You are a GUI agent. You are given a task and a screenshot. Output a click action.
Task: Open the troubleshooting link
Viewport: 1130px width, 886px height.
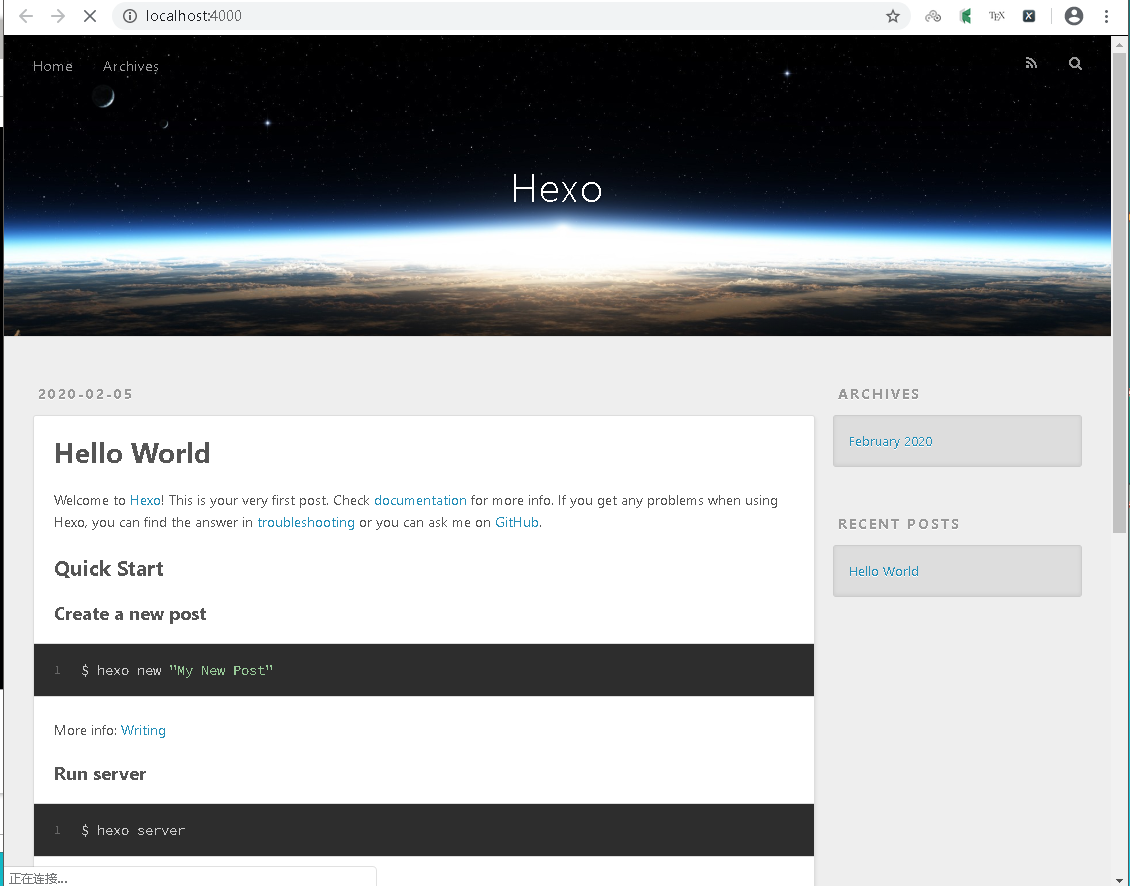click(306, 522)
